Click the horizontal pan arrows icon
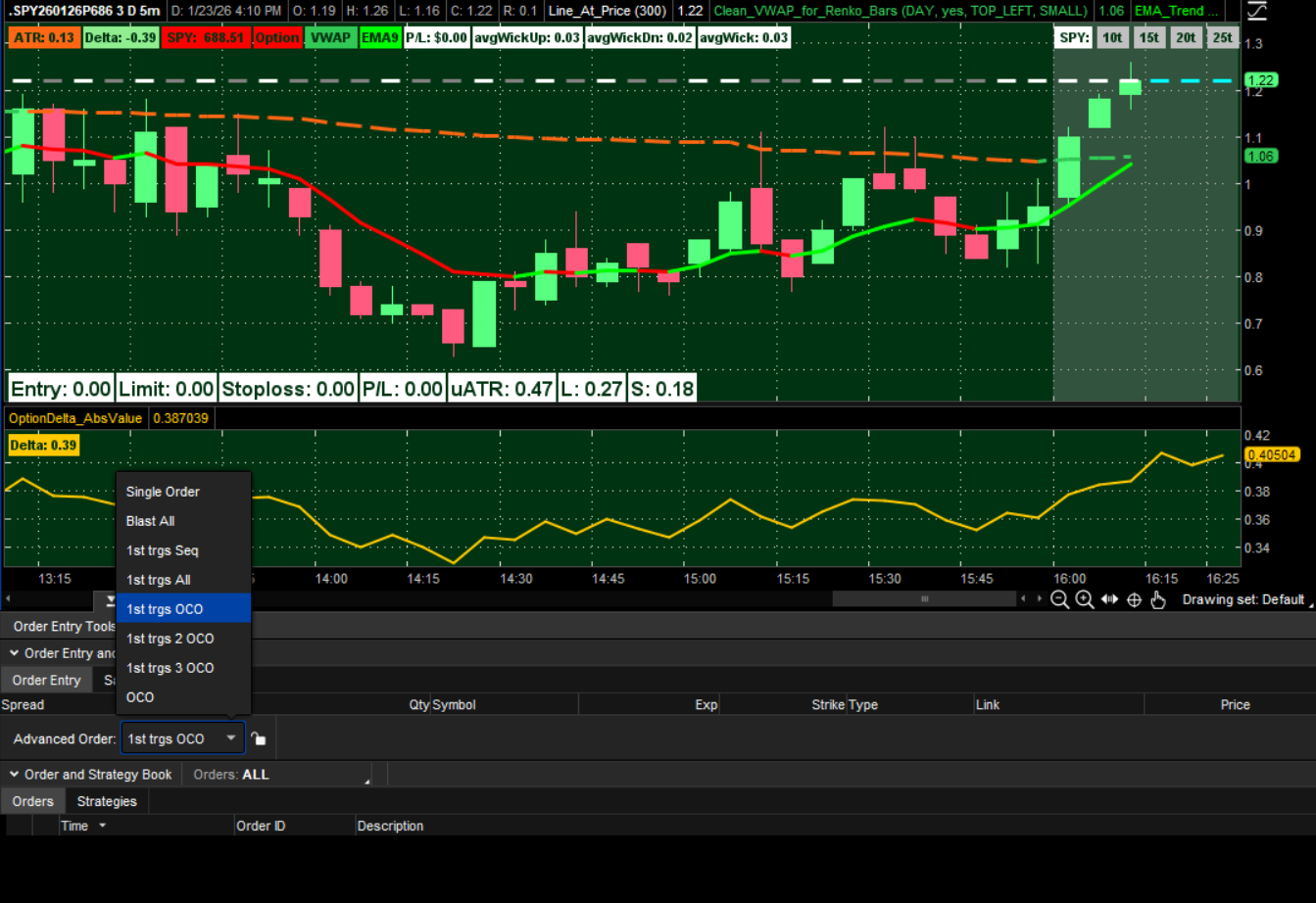The height and width of the screenshot is (903, 1316). [1109, 600]
